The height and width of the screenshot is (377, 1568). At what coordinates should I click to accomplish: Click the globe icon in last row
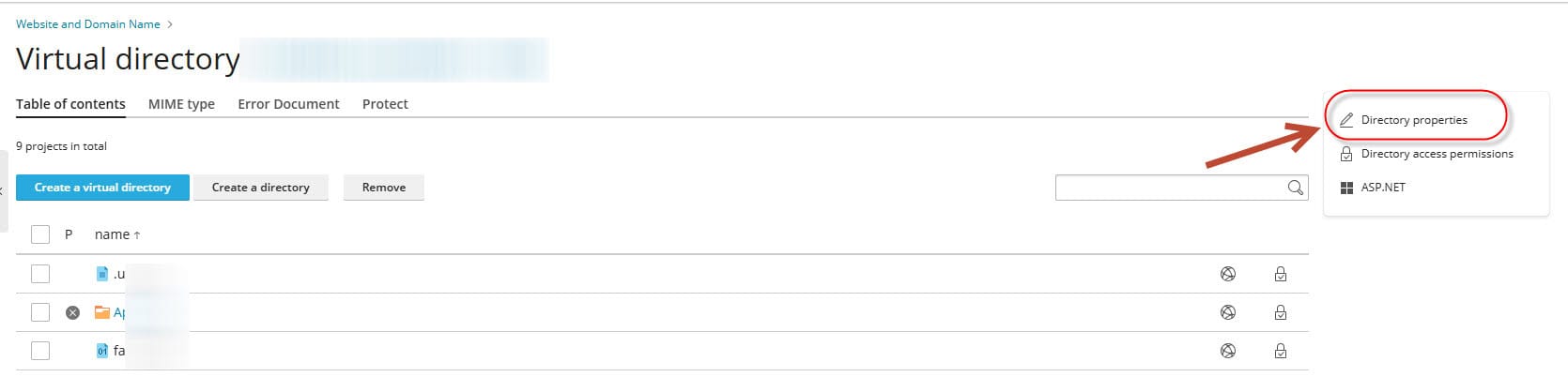tap(1227, 351)
